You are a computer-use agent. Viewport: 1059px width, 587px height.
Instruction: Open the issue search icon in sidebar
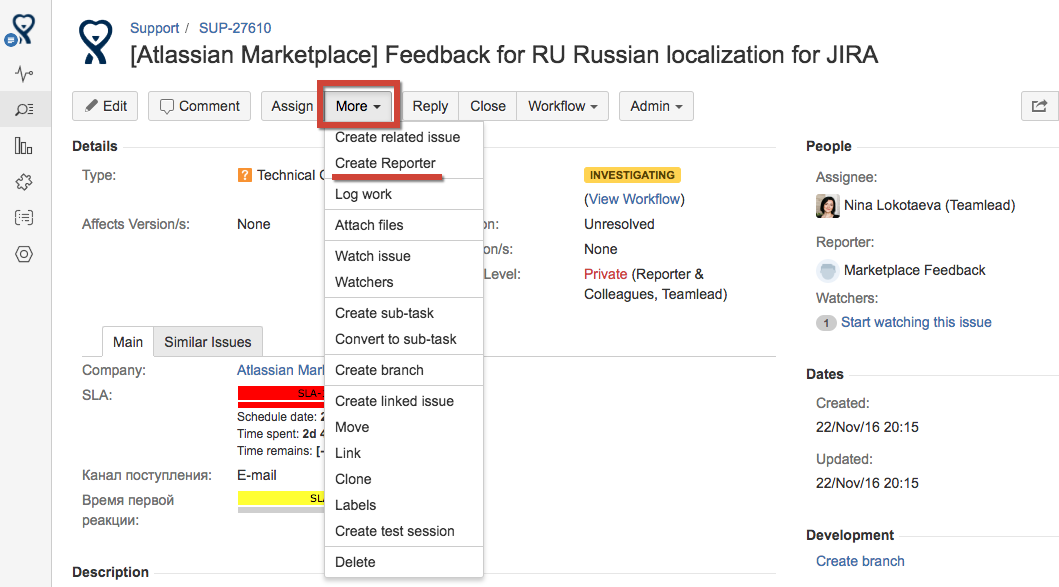click(25, 110)
